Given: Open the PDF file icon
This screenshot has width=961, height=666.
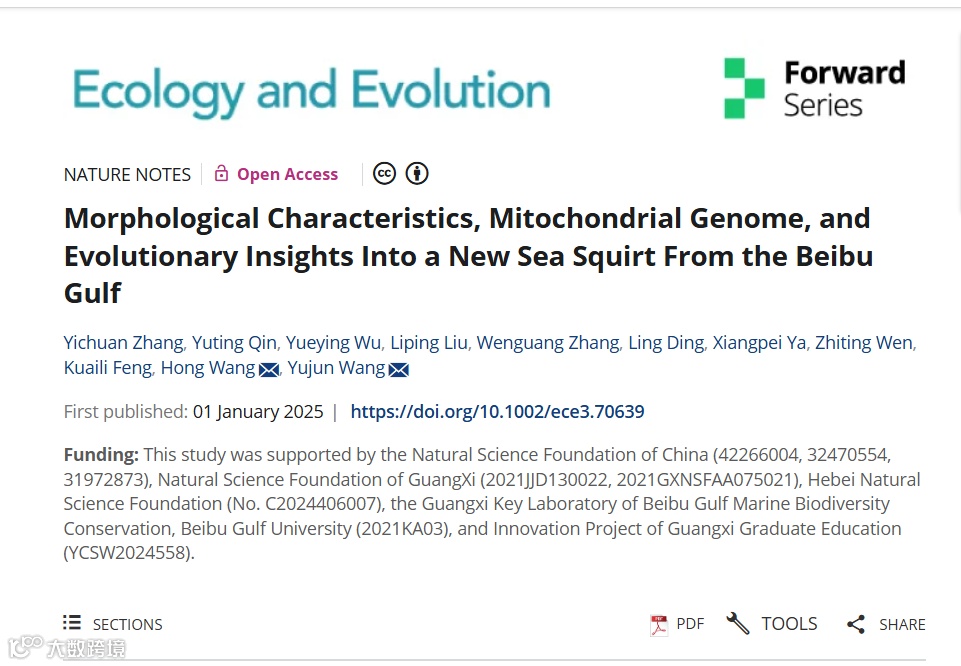Looking at the screenshot, I should pyautogui.click(x=659, y=624).
